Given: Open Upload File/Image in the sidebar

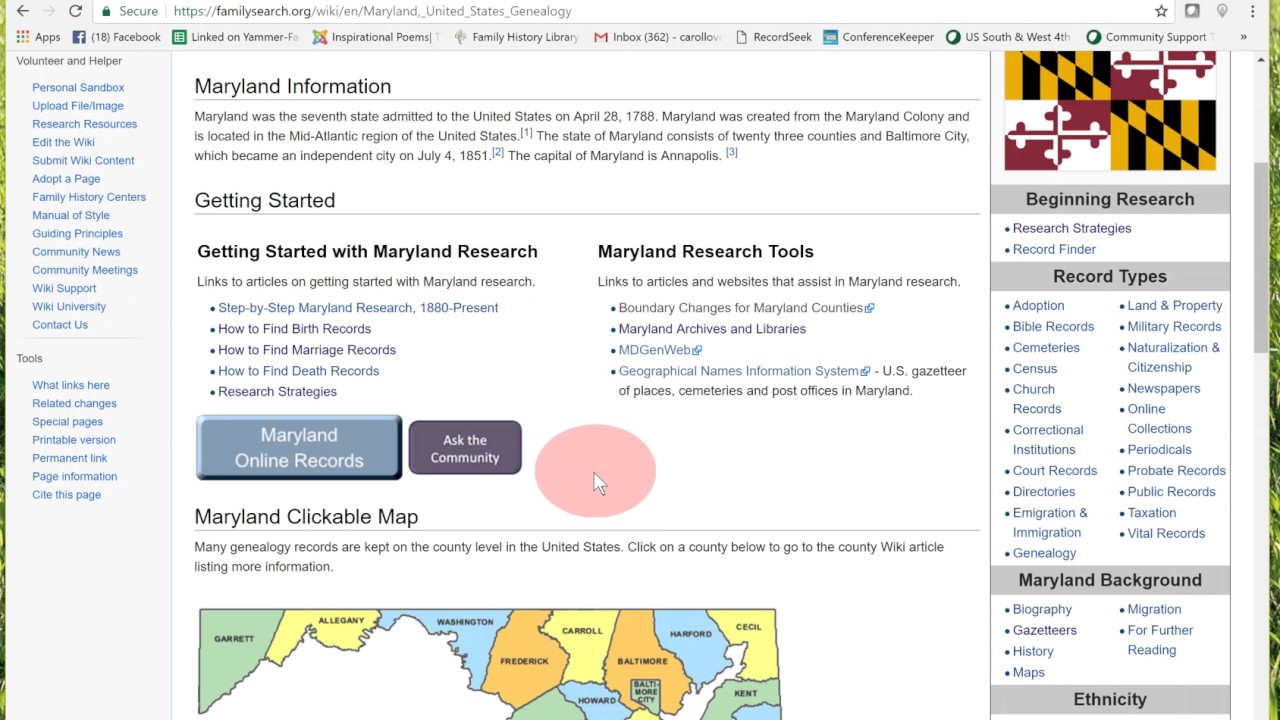Looking at the screenshot, I should (x=78, y=106).
